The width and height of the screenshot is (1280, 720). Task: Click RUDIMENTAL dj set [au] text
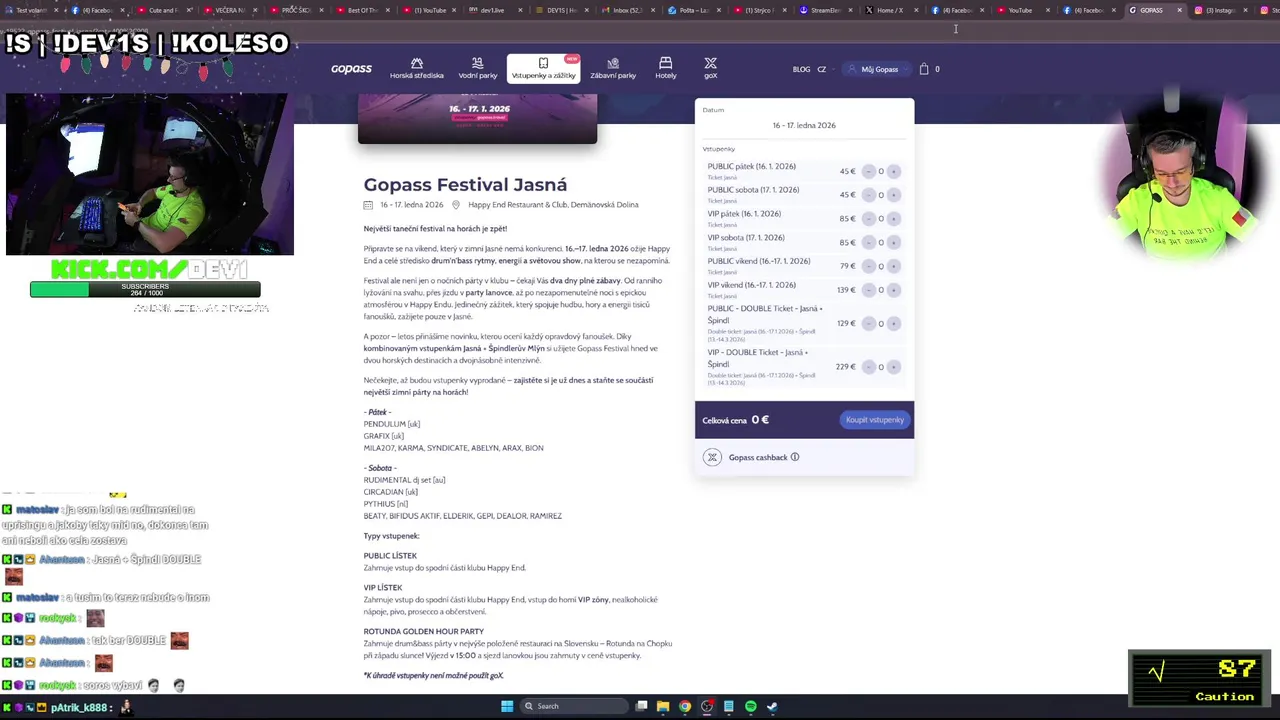405,480
